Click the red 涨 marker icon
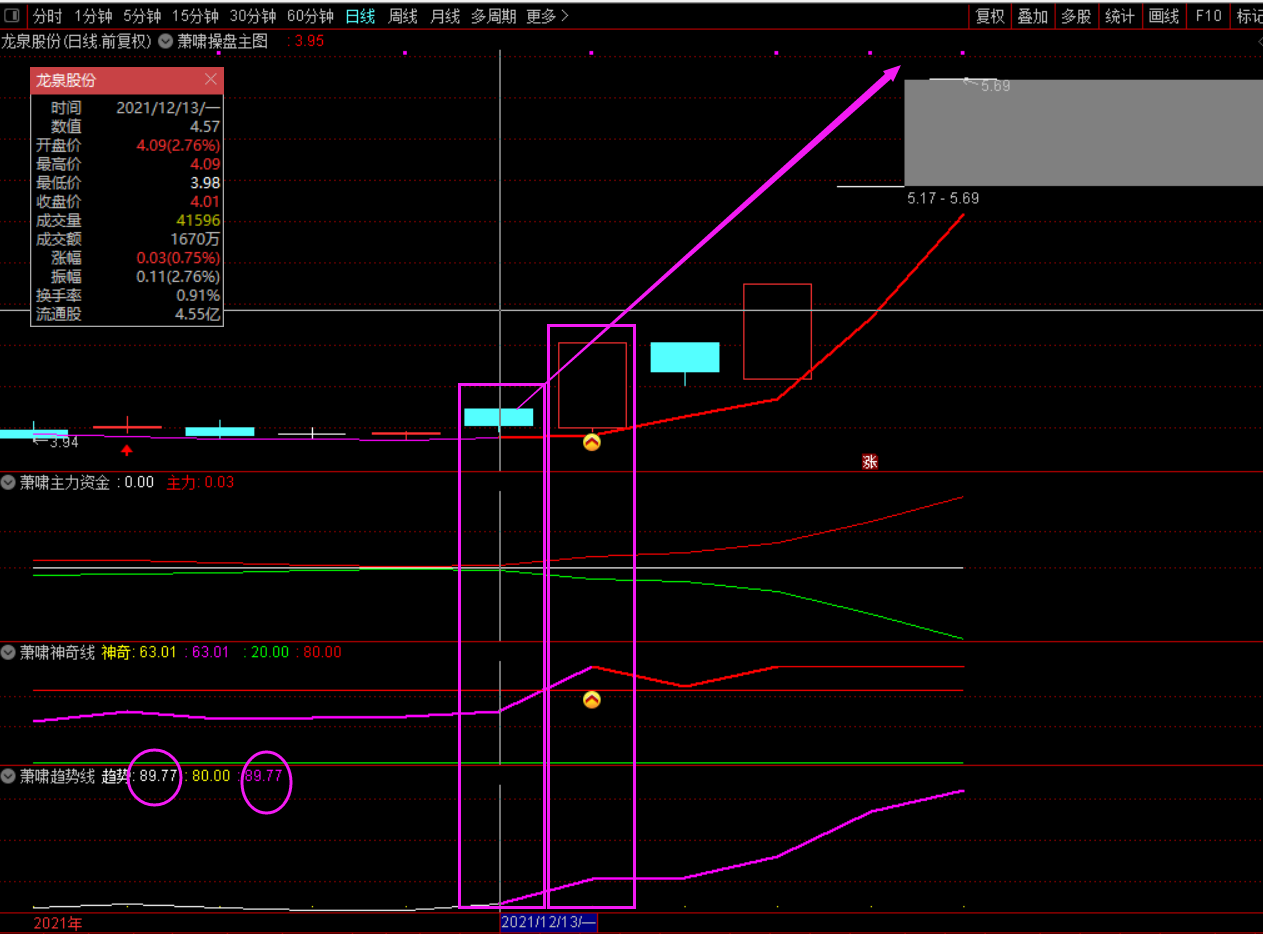Image resolution: width=1263 pixels, height=934 pixels. point(870,462)
